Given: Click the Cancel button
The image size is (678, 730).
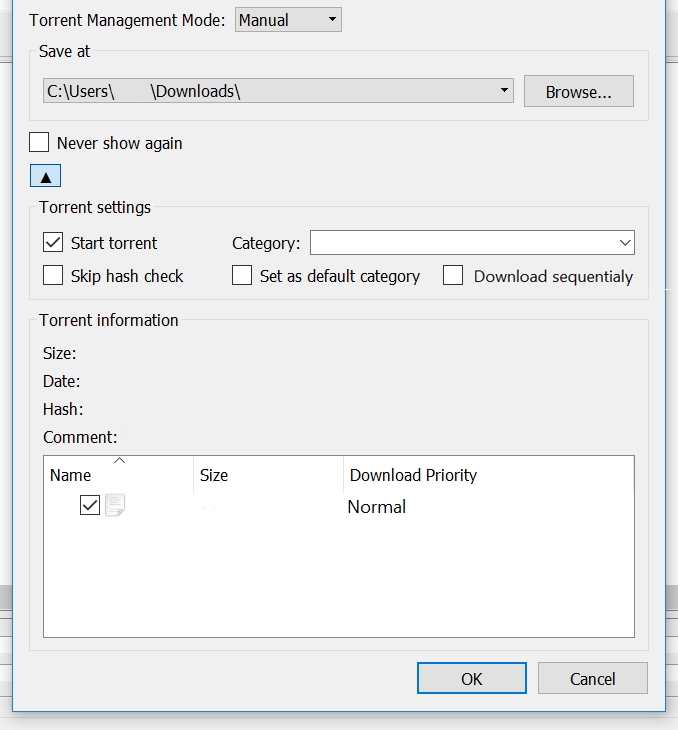Looking at the screenshot, I should tap(592, 678).
